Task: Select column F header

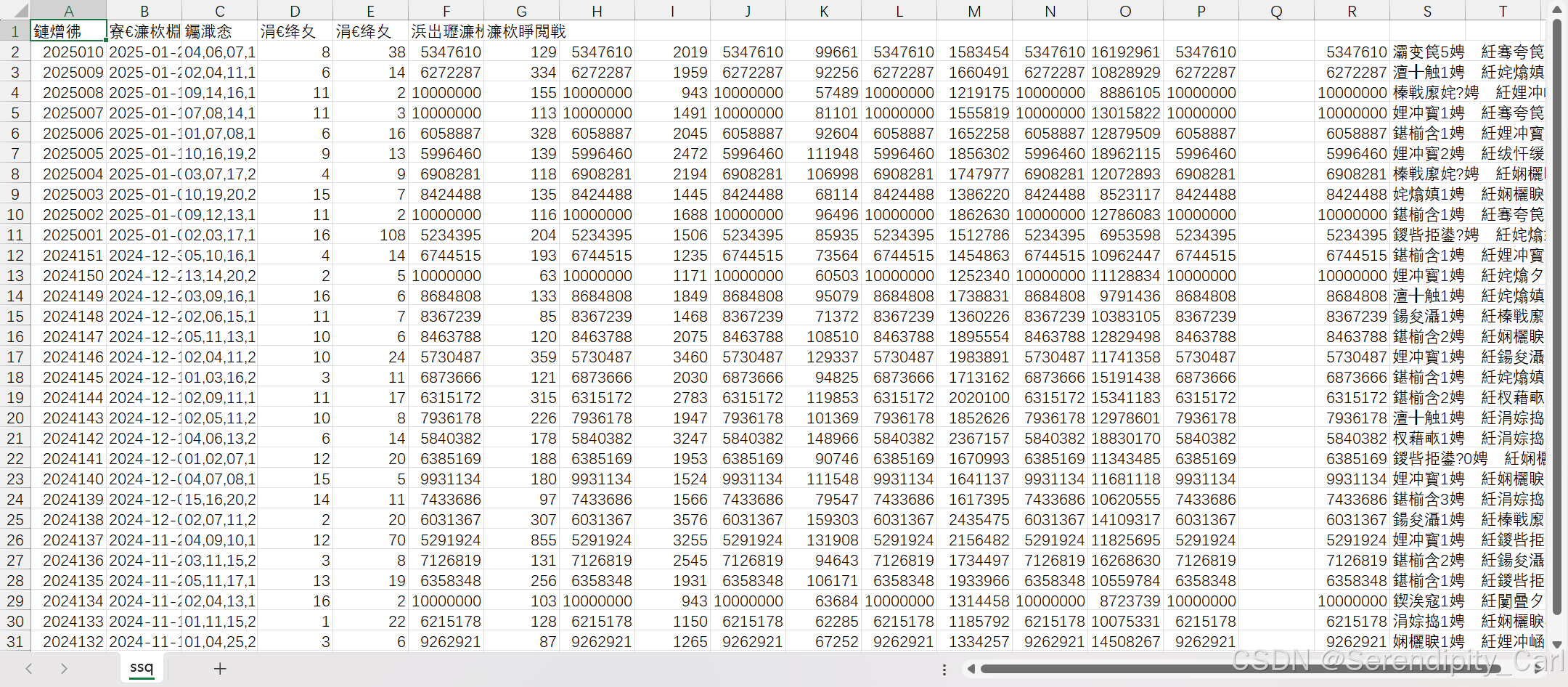Action: 446,11
